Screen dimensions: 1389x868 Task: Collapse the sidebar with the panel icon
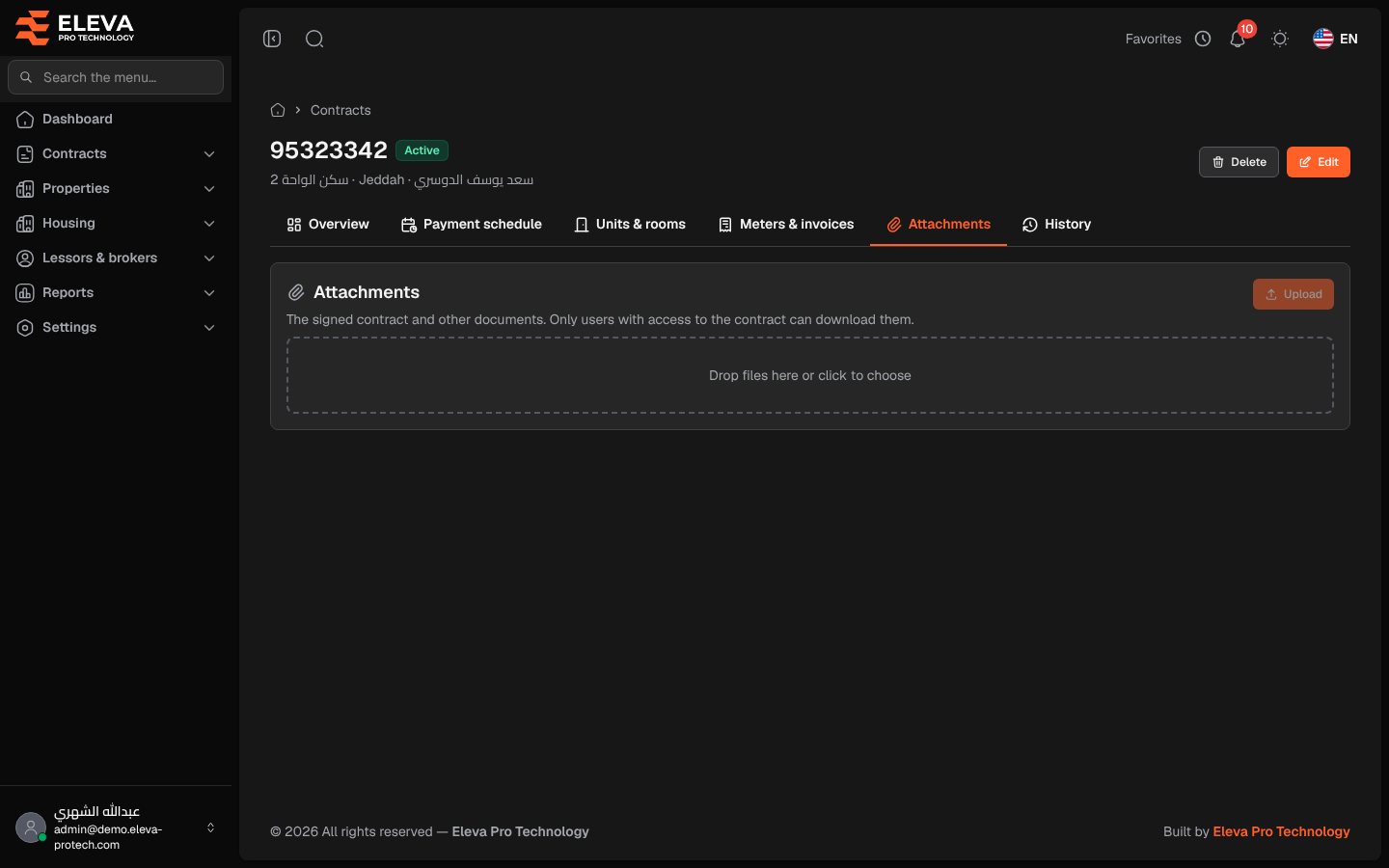tap(272, 39)
